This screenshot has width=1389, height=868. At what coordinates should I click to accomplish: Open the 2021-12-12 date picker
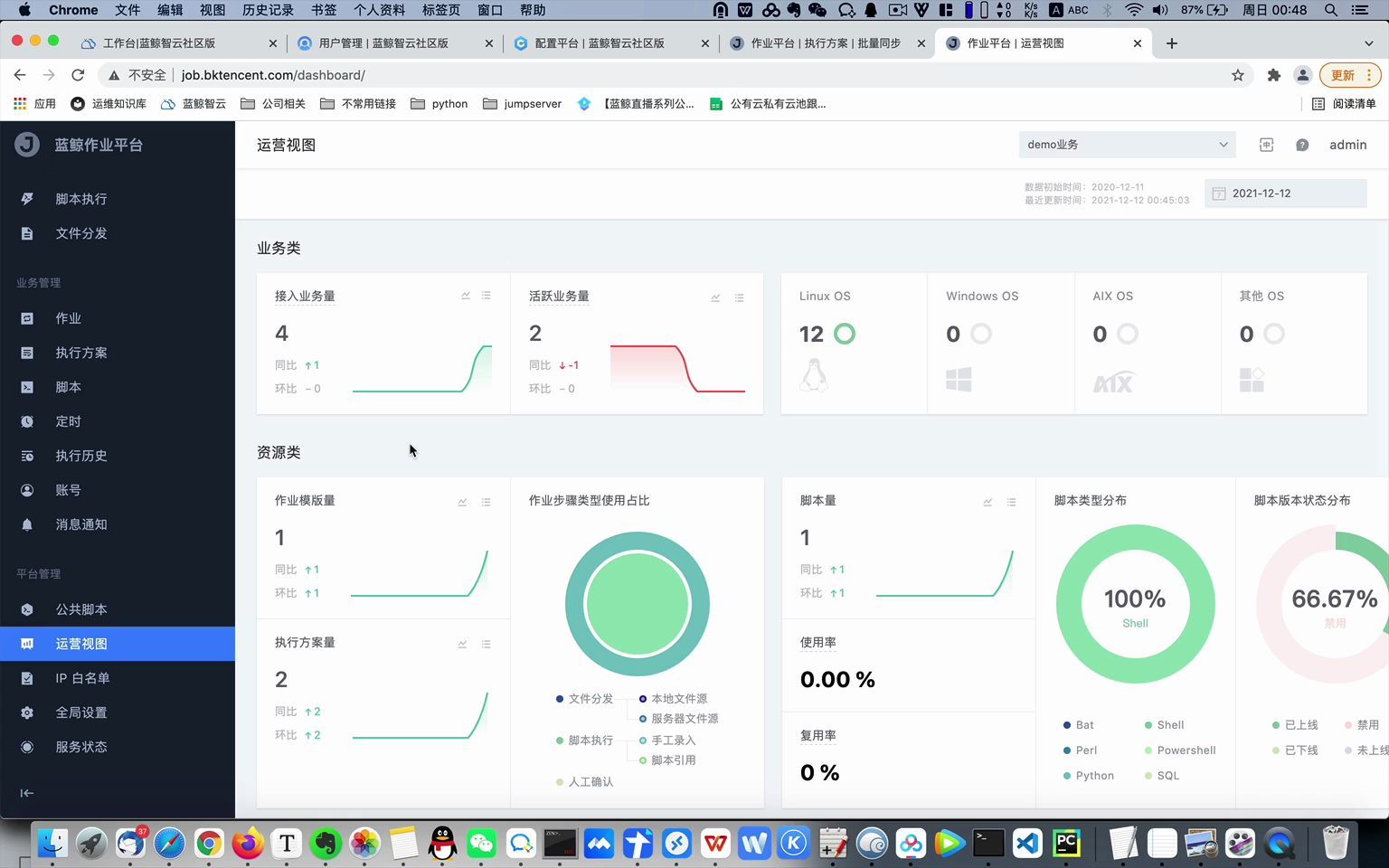1285,193
